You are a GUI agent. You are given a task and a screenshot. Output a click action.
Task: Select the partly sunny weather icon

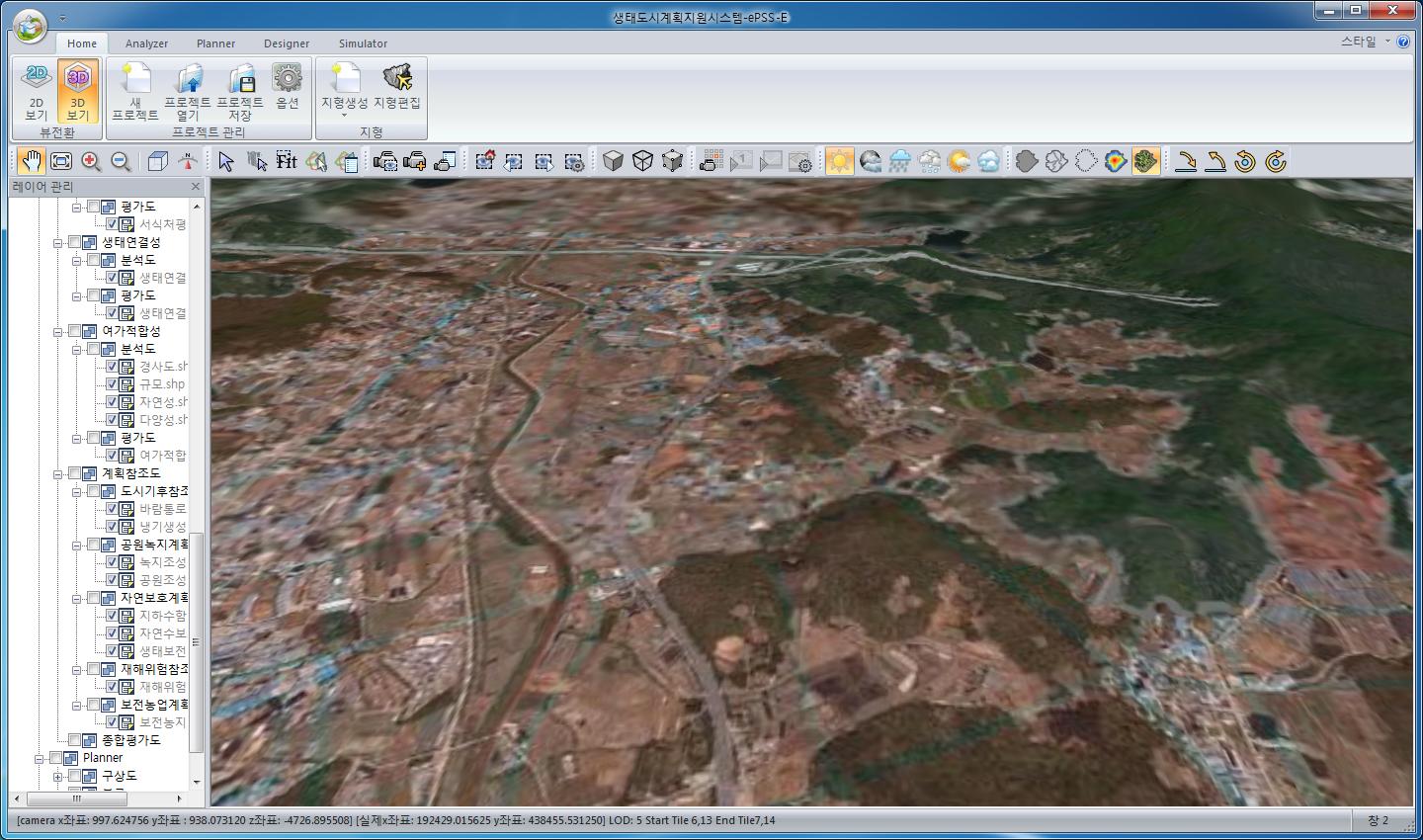959,161
